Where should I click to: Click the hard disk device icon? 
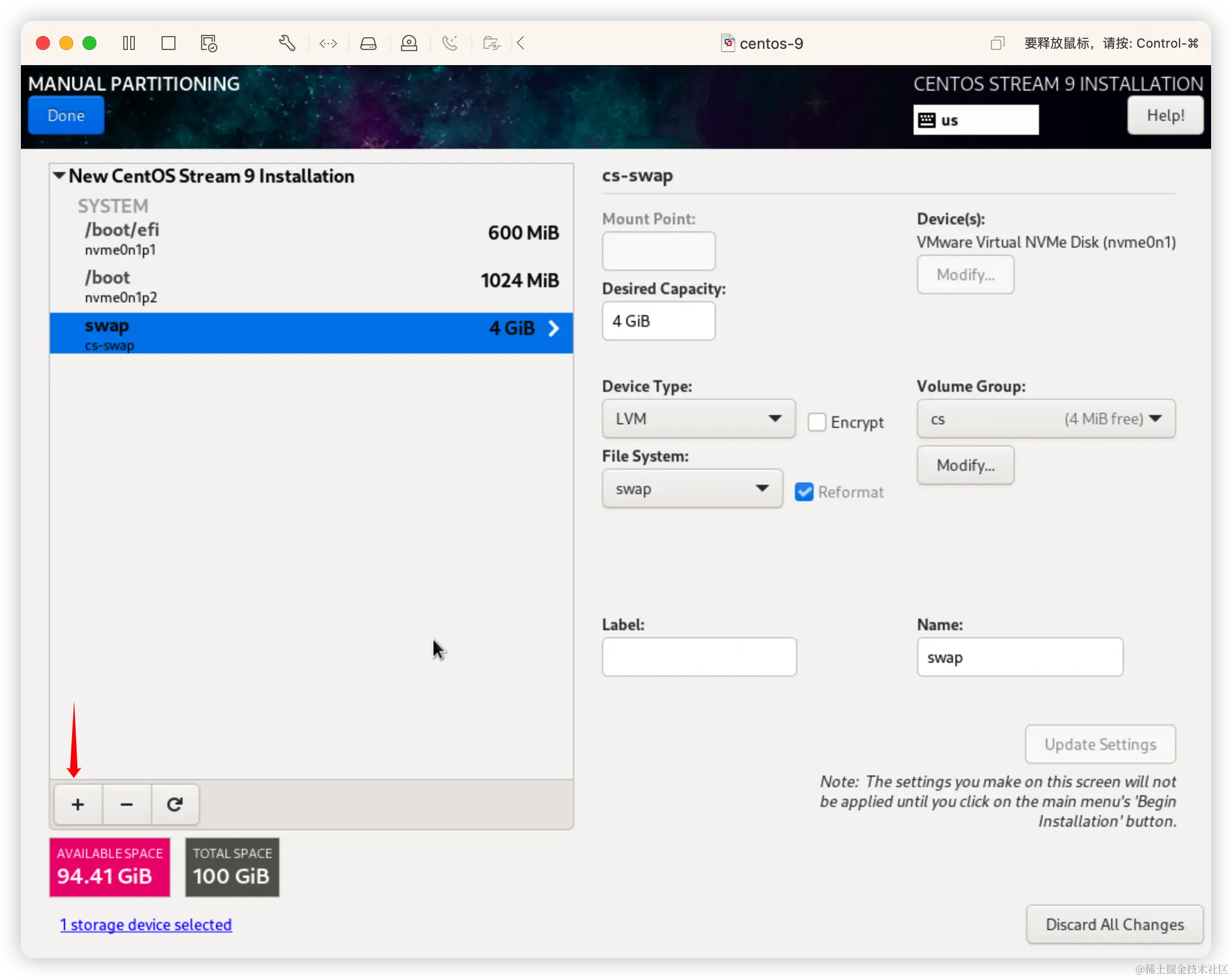click(368, 43)
